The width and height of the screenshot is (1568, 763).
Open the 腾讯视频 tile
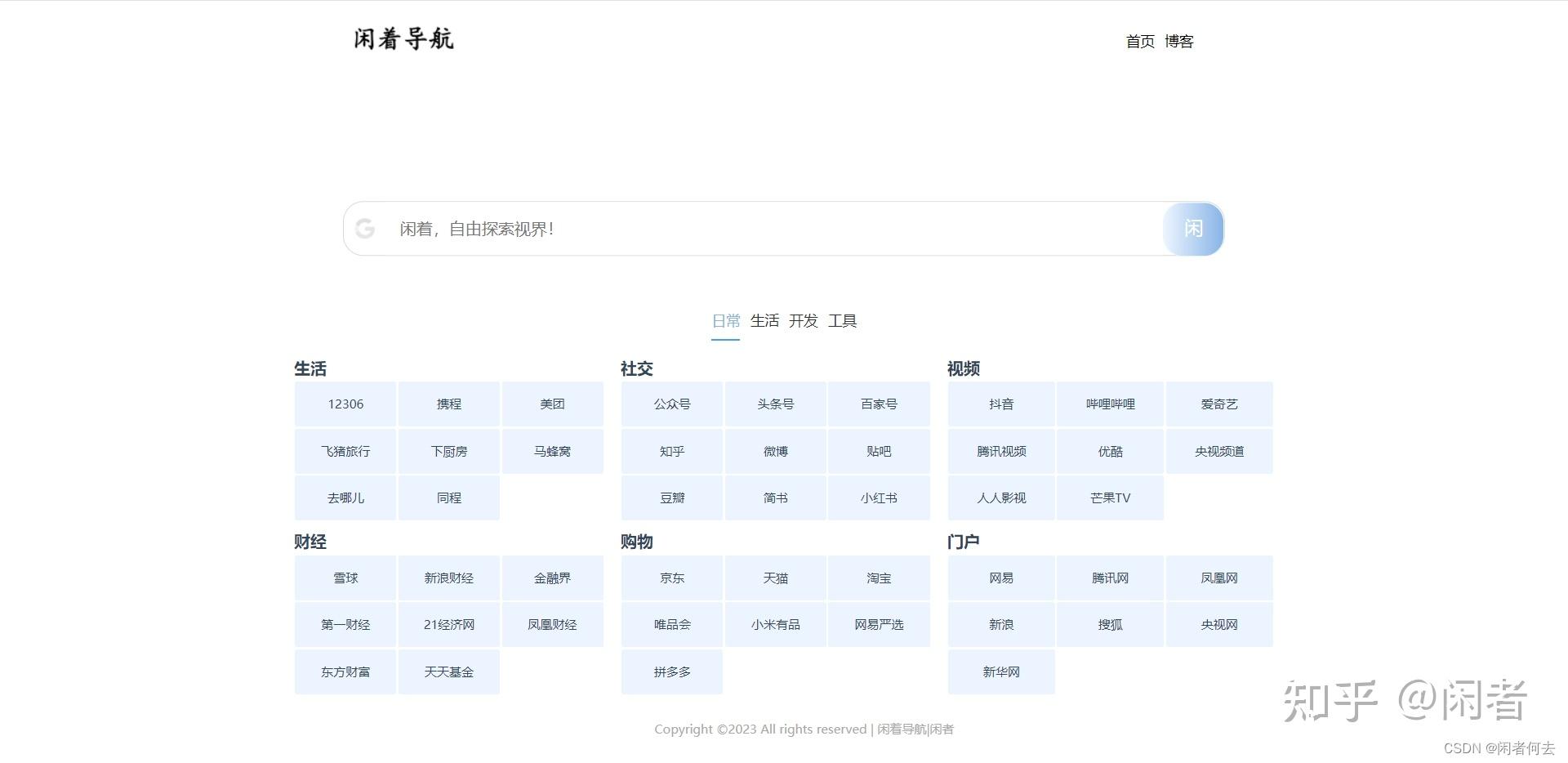tap(1001, 451)
